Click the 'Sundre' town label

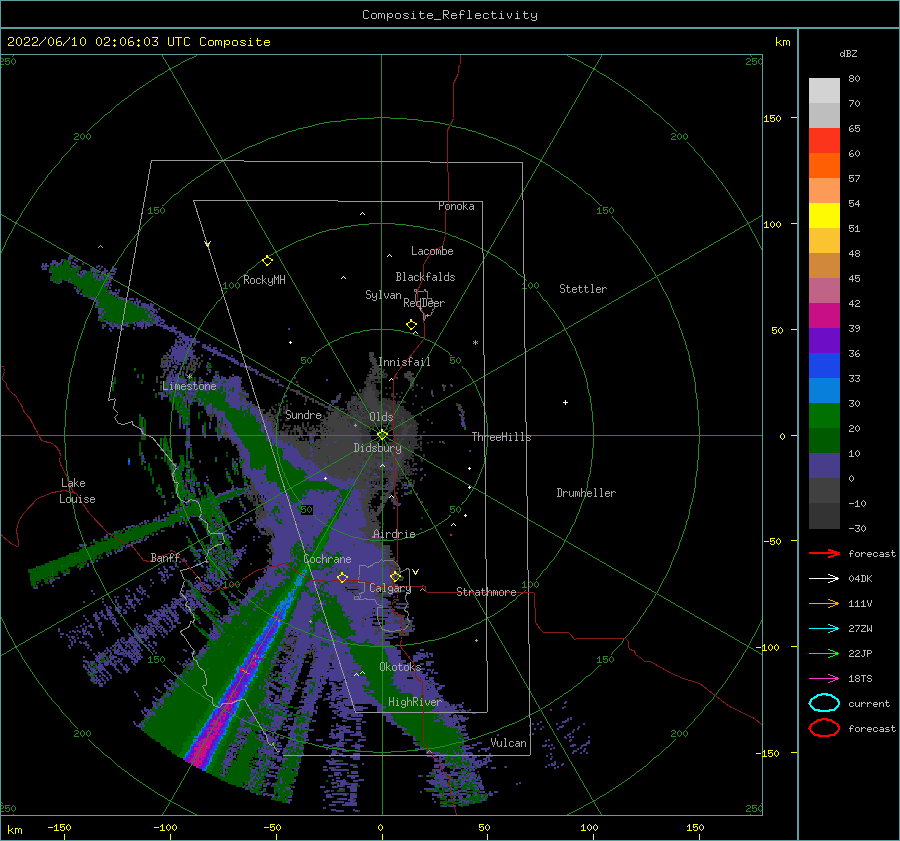pos(304,414)
